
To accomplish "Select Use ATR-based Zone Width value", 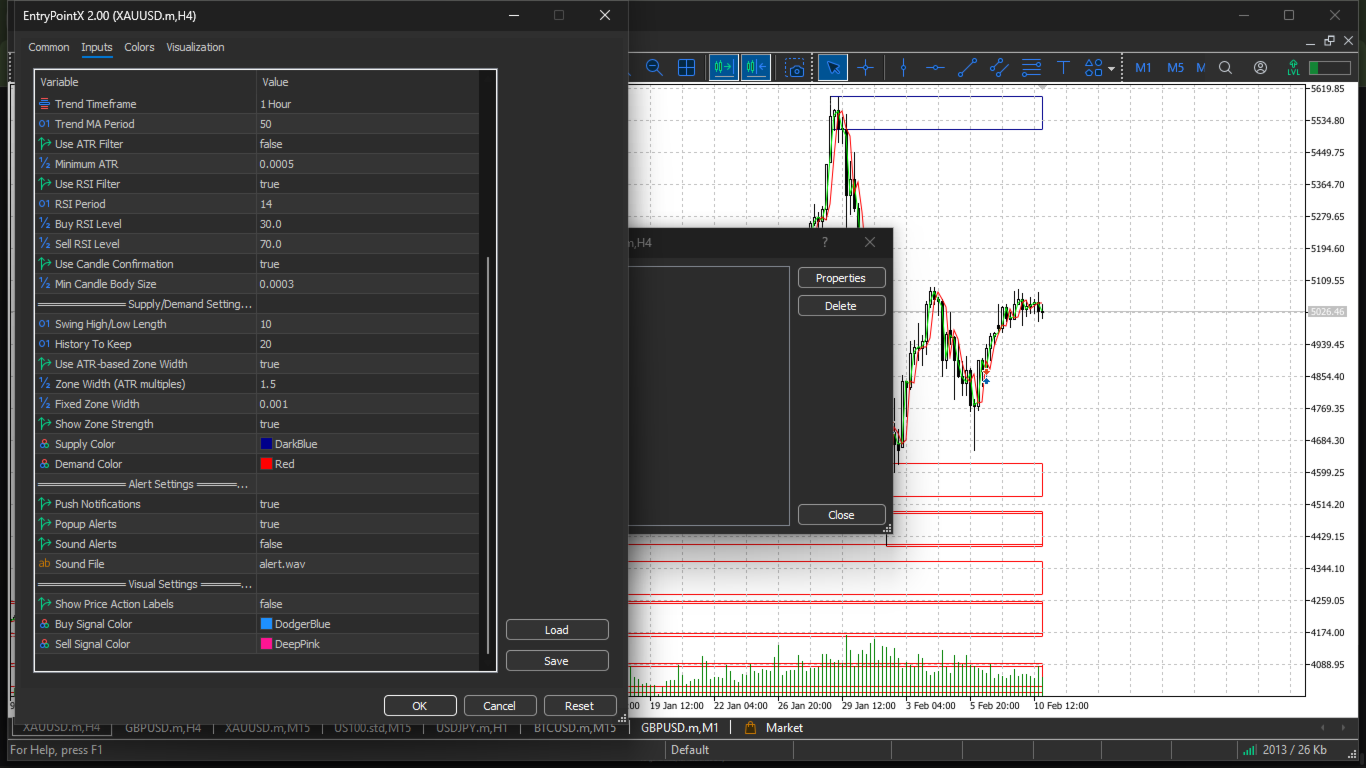I will 368,364.
